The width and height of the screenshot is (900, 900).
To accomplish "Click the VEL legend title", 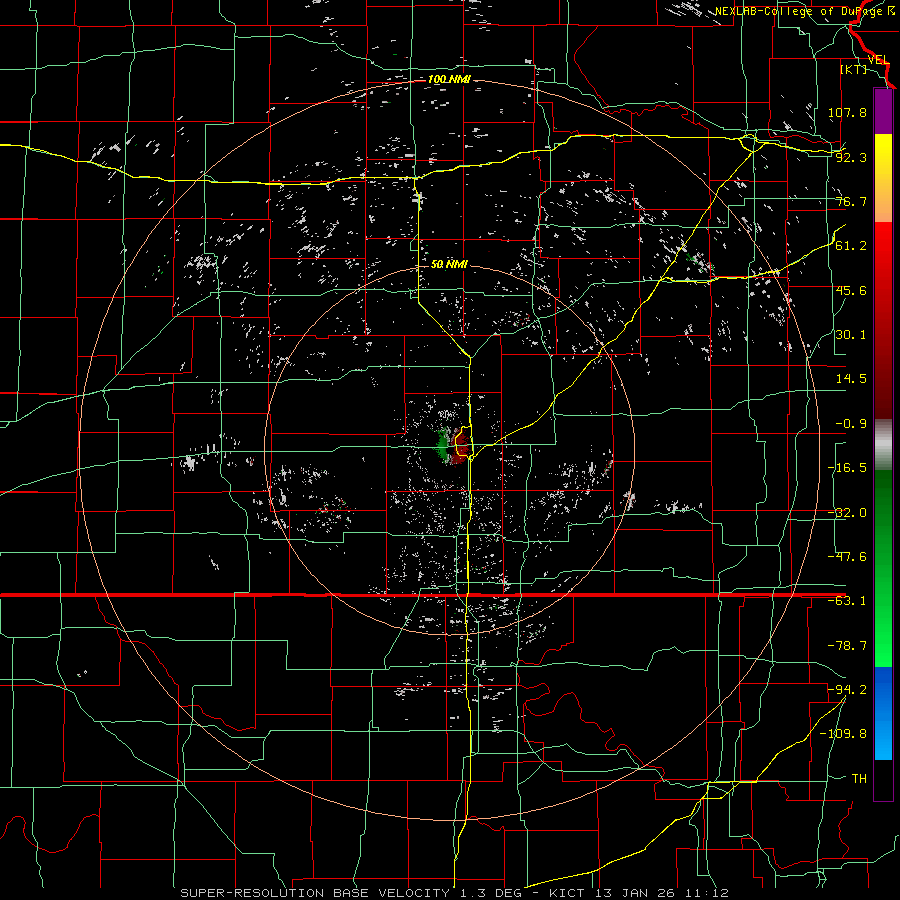I will click(879, 60).
